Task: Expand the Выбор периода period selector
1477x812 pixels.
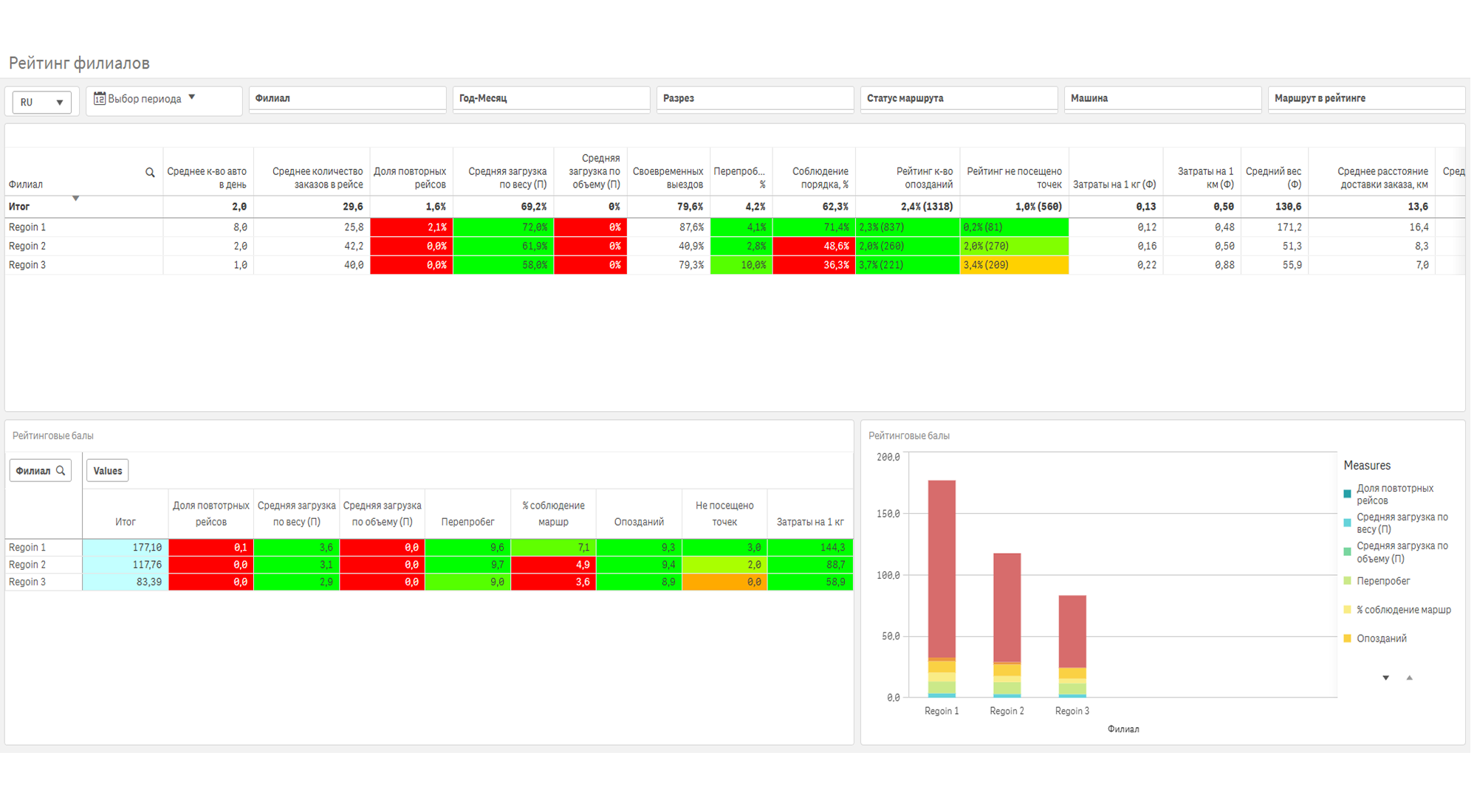Action: [x=164, y=99]
